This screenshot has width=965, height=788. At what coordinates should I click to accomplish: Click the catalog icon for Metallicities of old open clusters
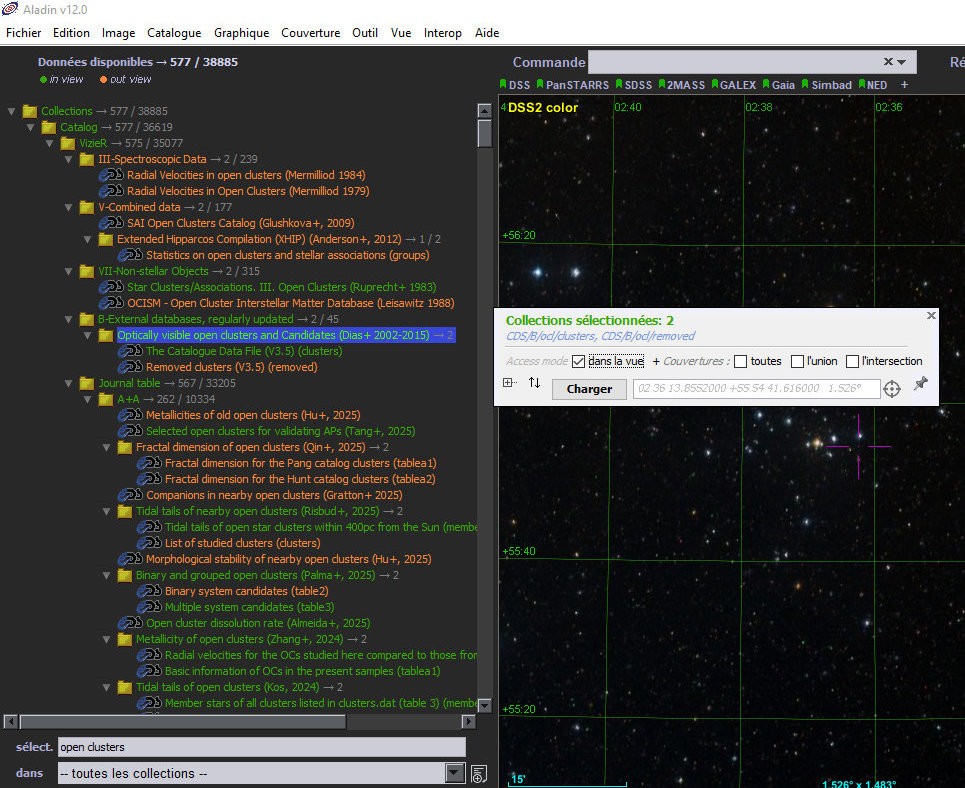click(130, 415)
